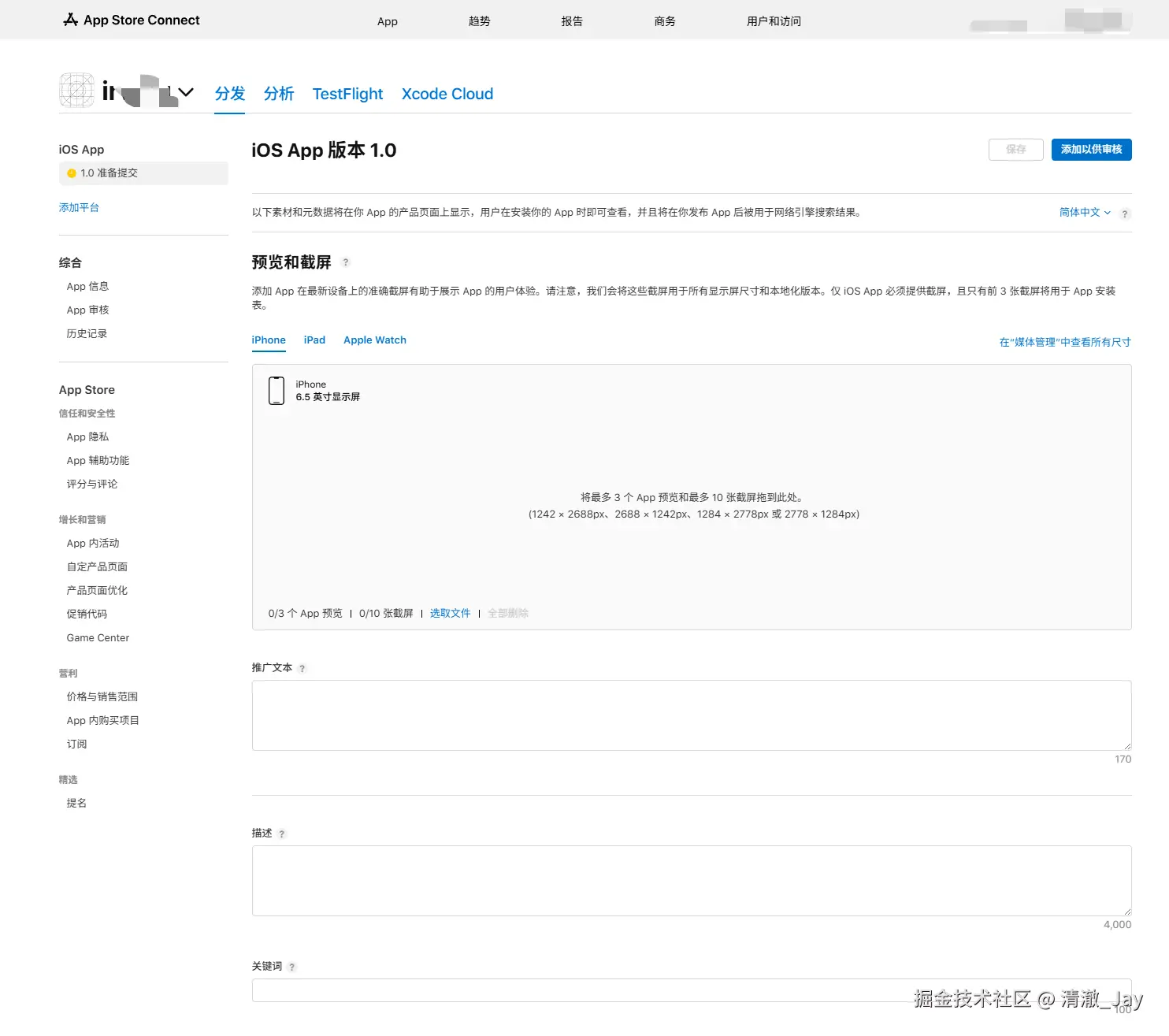Viewport: 1169px width, 1036px height.
Task: Open the 趋势 menu item
Action: 480,21
